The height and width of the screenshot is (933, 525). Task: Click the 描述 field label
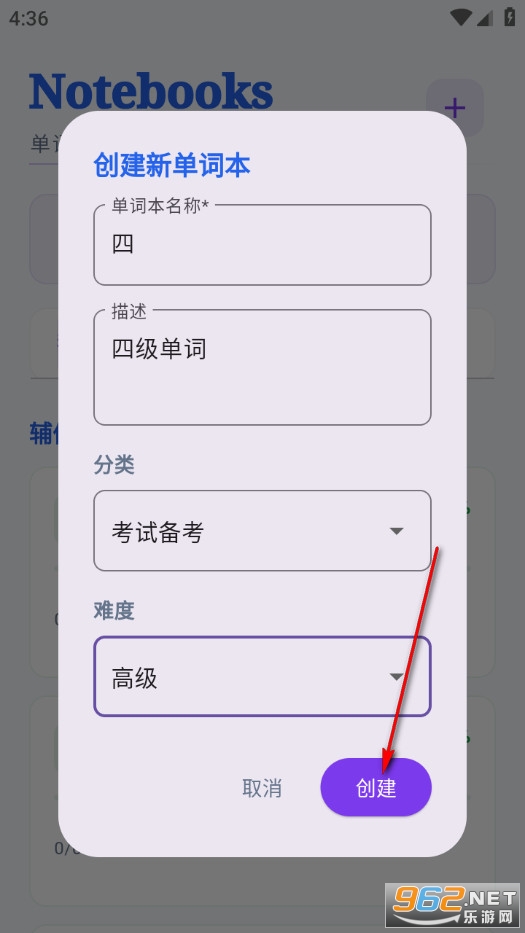point(129,311)
